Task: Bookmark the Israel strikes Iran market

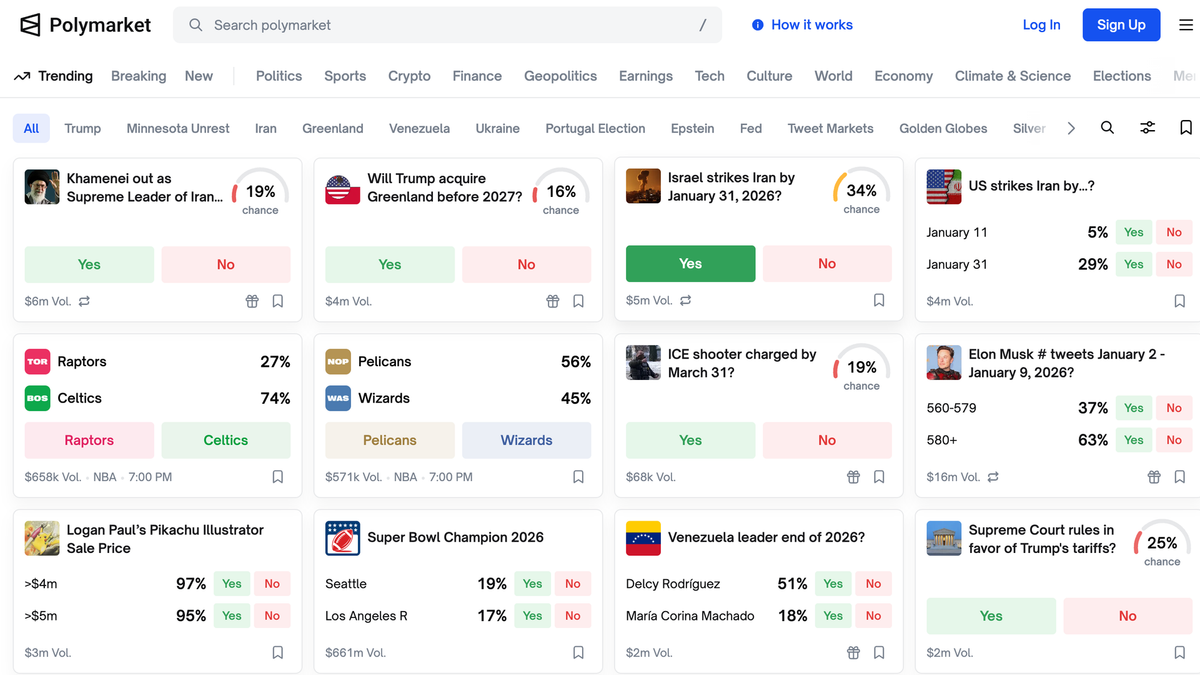Action: point(879,300)
